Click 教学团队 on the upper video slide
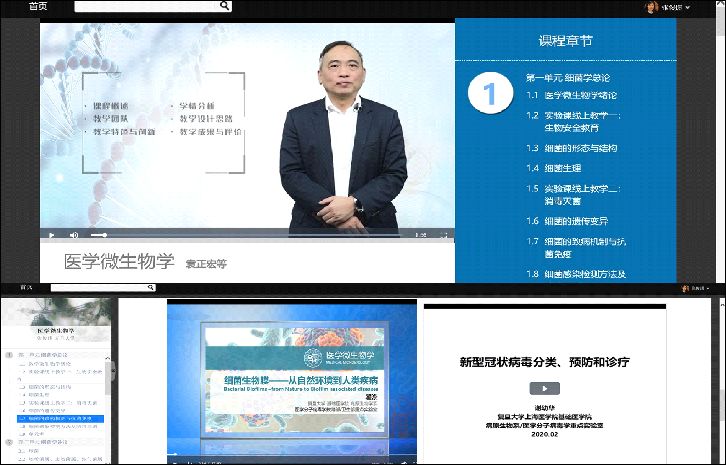 [111, 119]
